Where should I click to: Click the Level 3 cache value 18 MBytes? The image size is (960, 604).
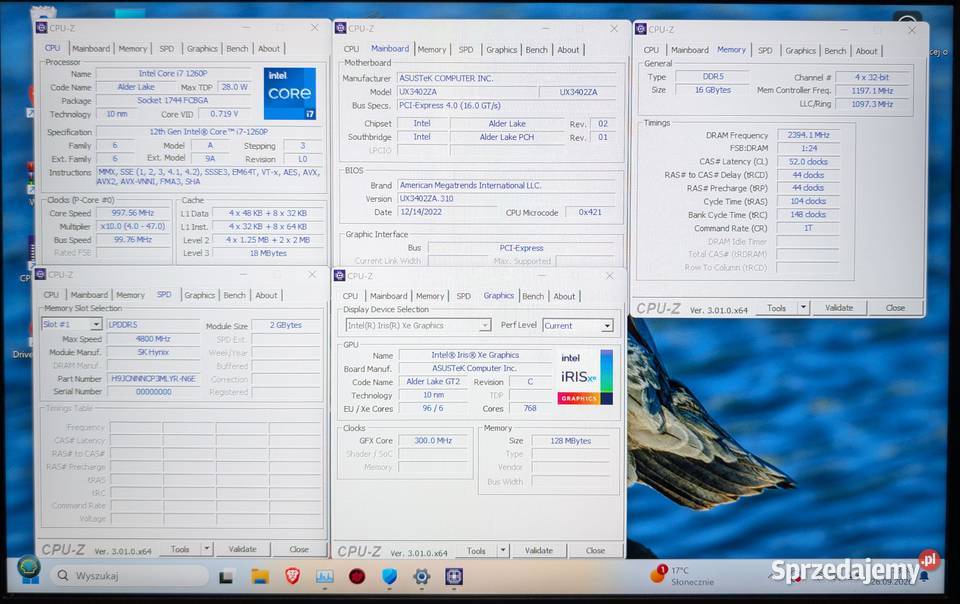point(268,253)
